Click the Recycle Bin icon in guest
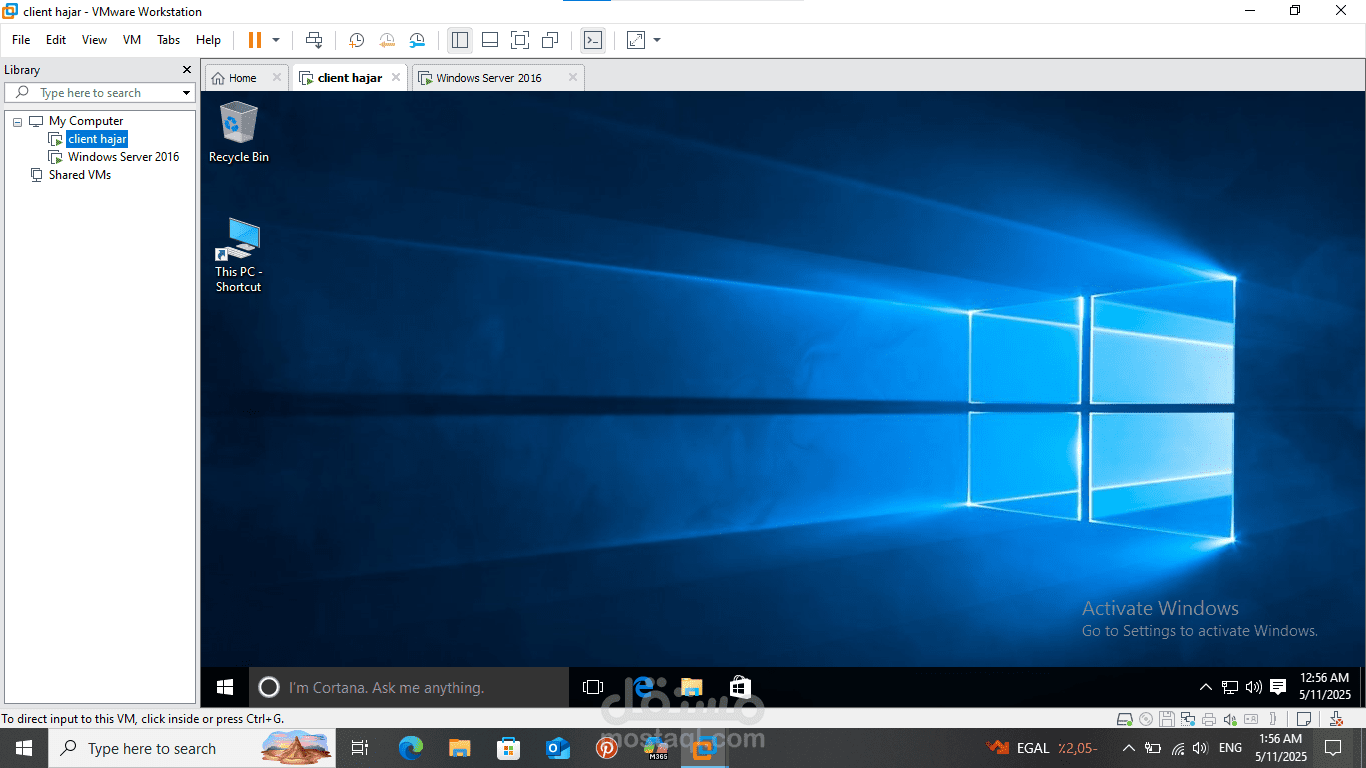This screenshot has width=1366, height=768. [238, 132]
